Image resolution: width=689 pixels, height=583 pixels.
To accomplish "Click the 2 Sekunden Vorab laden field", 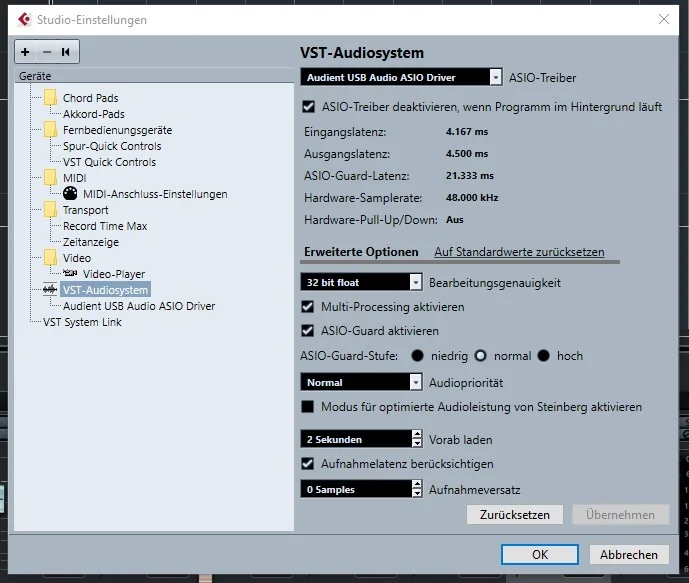I will pyautogui.click(x=356, y=439).
